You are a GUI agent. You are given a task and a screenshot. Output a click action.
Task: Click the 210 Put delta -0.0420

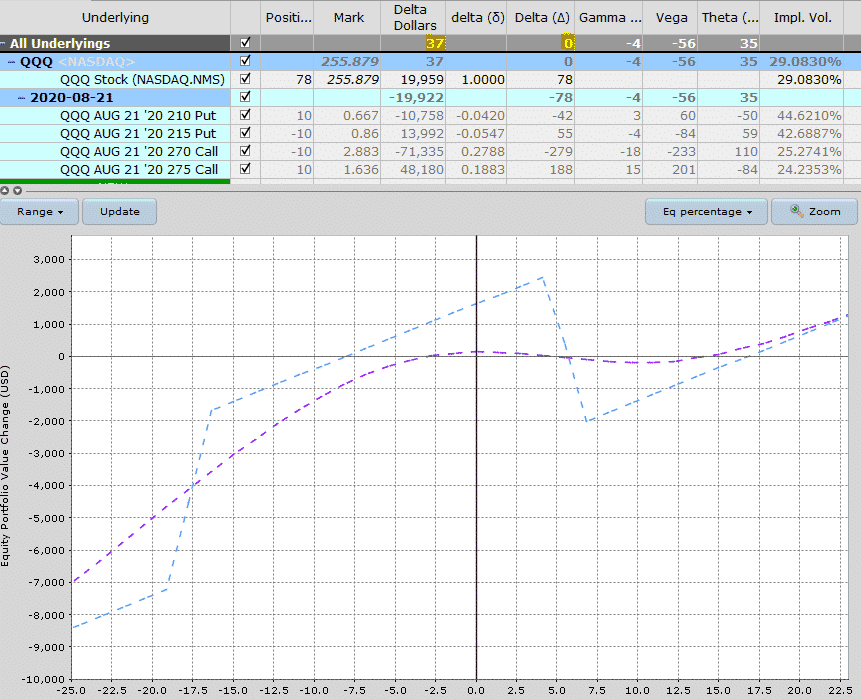point(480,116)
